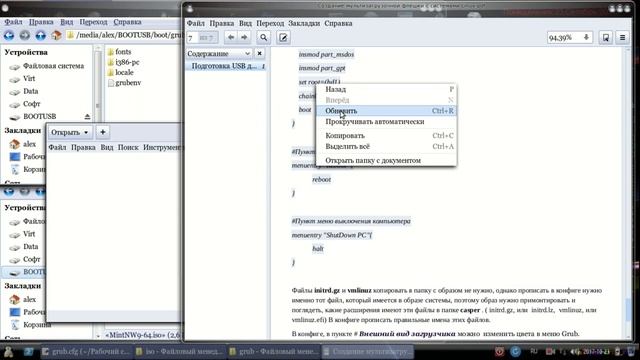Choose Выделить всё in context menu
Screen dimensions: 640x360
coord(386,146)
